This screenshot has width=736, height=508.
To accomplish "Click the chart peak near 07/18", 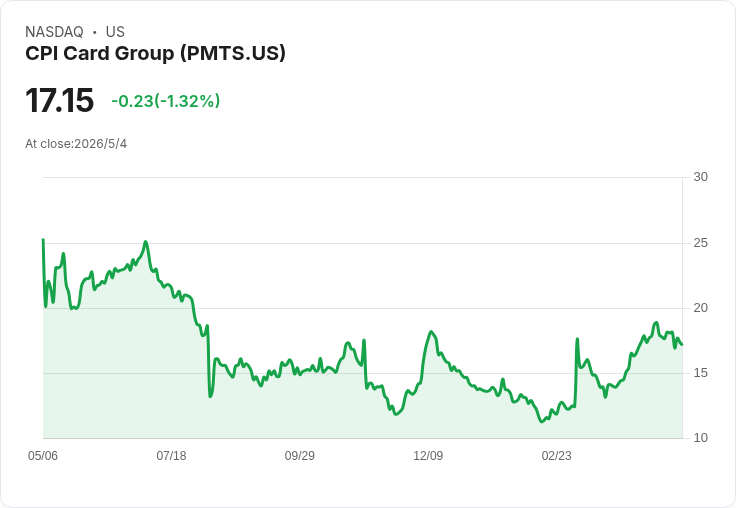I will [x=146, y=242].
